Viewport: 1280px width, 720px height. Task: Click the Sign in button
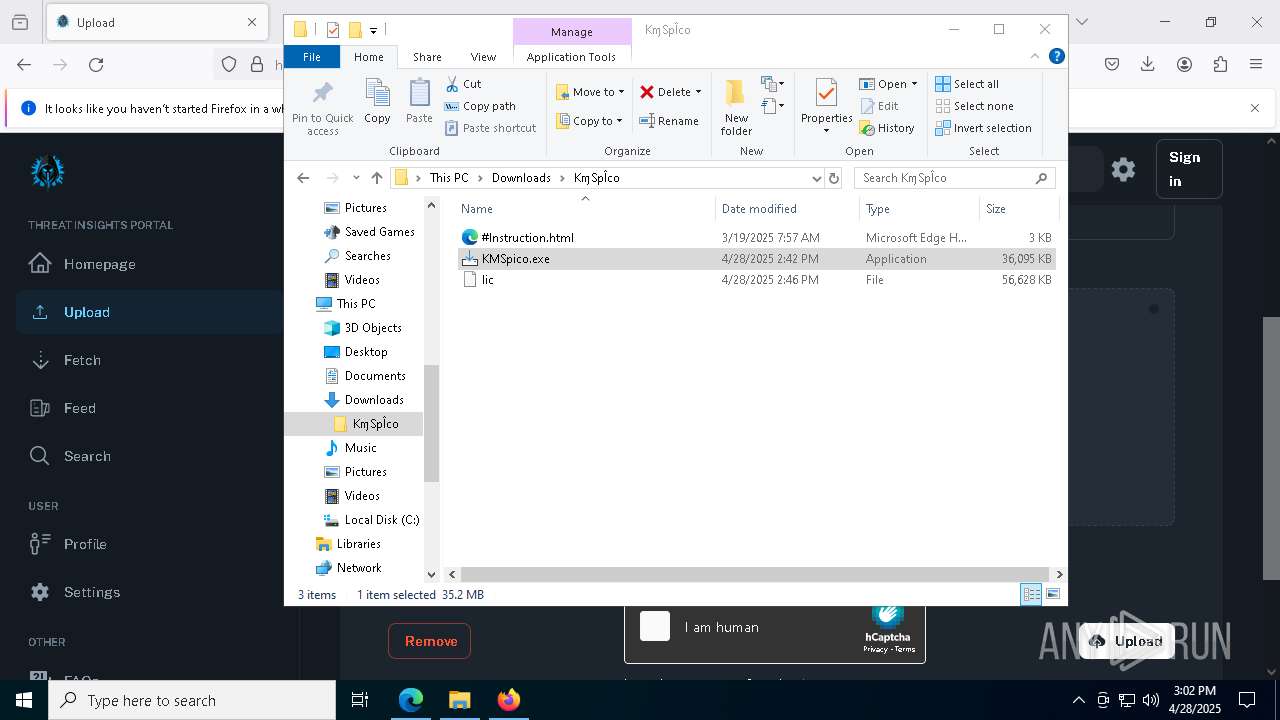[1188, 169]
